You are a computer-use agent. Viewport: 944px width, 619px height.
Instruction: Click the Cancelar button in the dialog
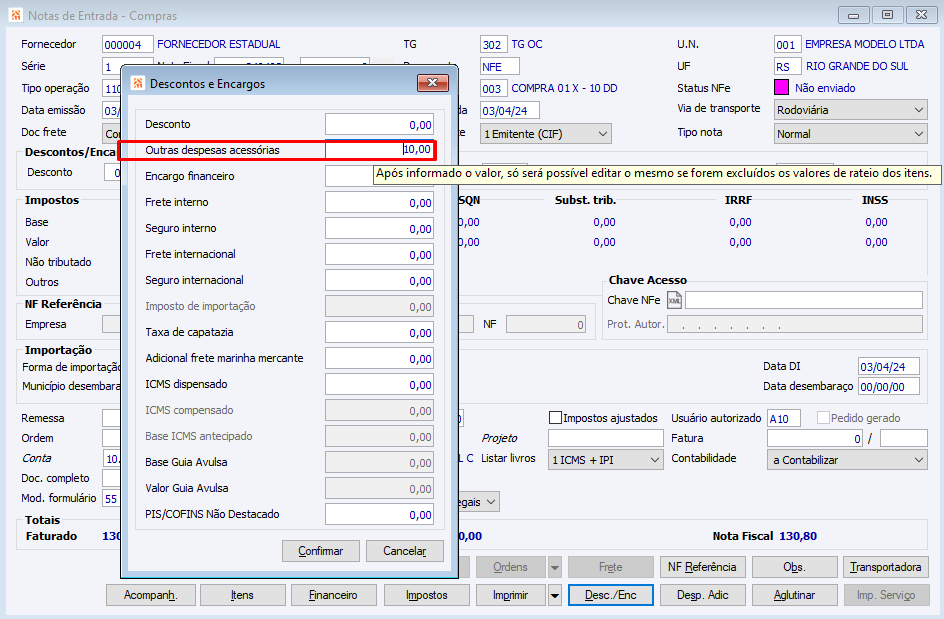405,551
